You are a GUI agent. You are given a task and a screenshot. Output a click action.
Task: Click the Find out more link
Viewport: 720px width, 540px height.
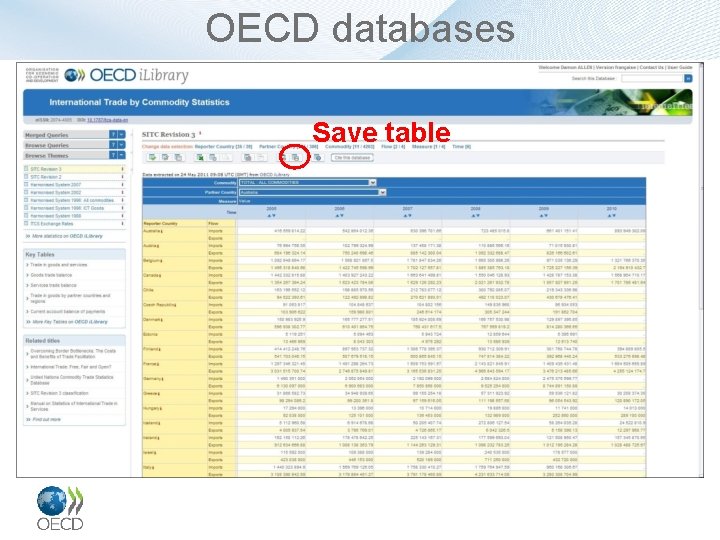pyautogui.click(x=46, y=419)
